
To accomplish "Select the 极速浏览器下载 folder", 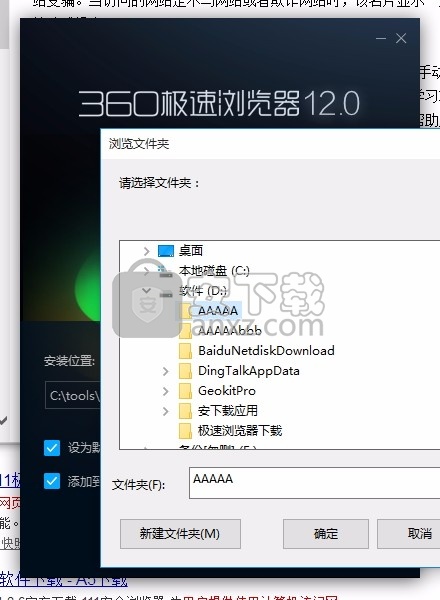I will click(240, 430).
